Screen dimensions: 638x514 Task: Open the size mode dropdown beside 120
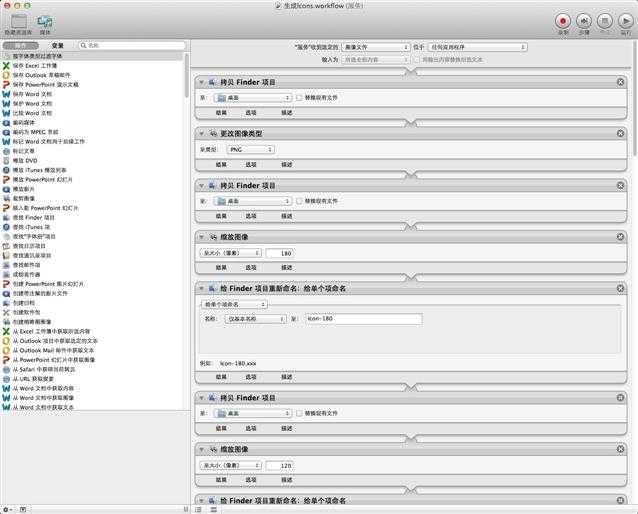(230, 465)
